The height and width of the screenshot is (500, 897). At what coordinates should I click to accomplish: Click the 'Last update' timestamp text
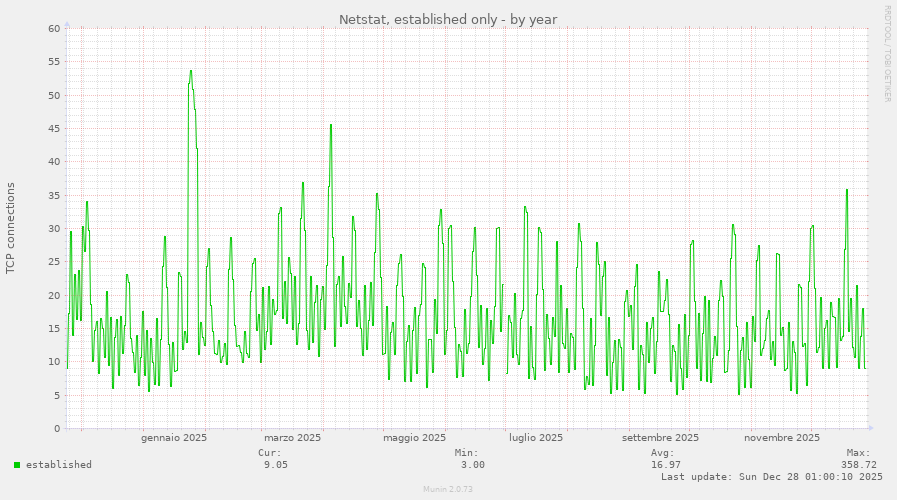772,477
